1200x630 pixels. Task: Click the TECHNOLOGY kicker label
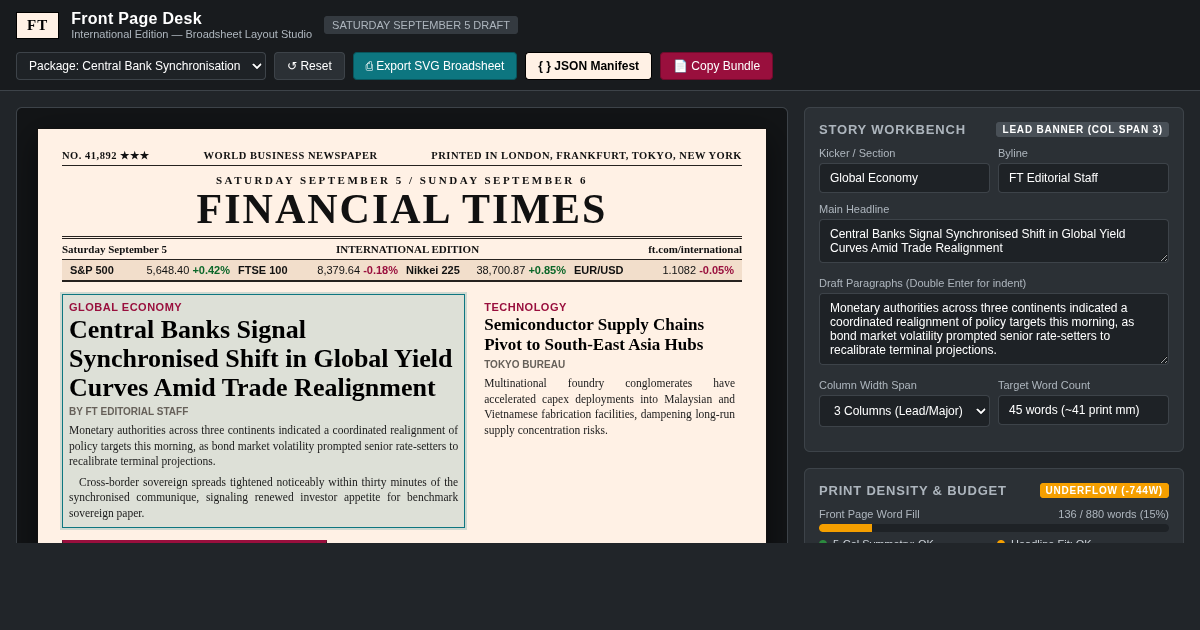[x=526, y=307]
